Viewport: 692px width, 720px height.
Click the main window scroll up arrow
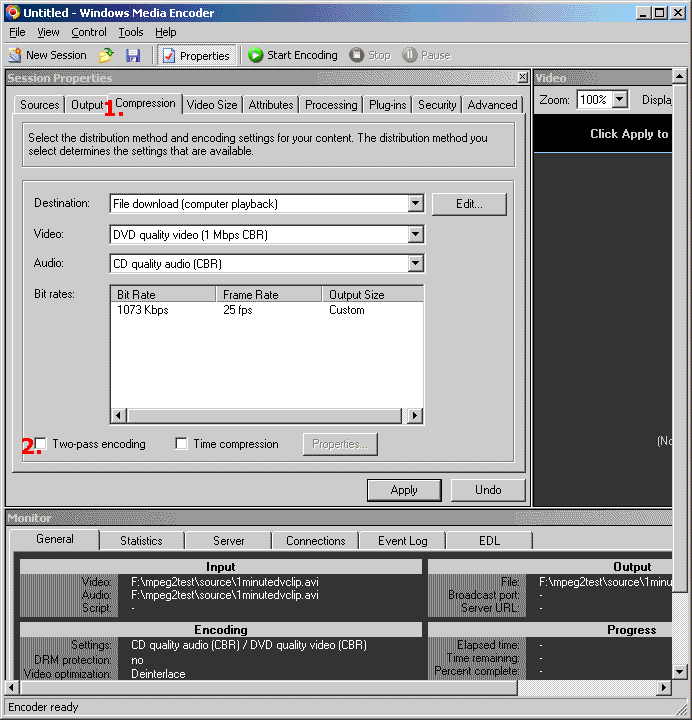click(680, 76)
